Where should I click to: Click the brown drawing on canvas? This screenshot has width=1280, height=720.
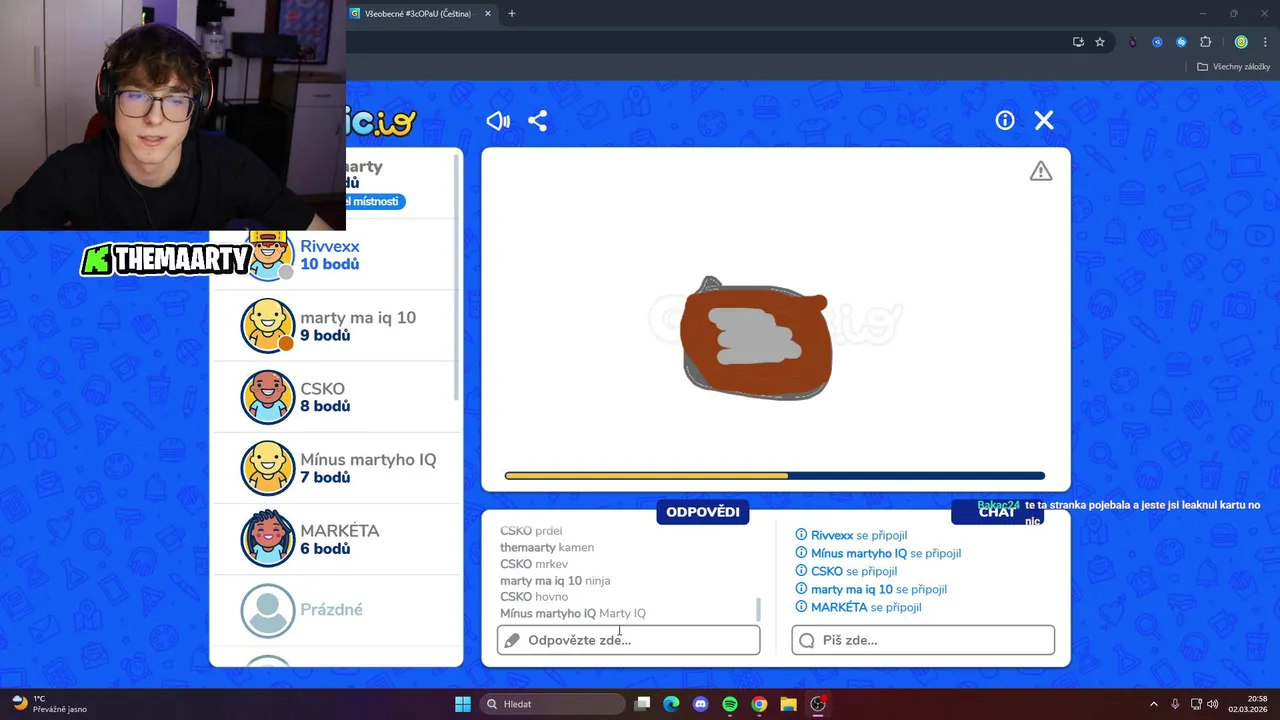pos(756,340)
